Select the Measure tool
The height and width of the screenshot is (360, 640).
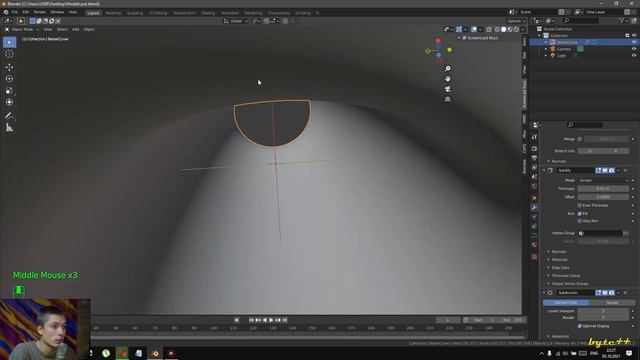(9, 128)
